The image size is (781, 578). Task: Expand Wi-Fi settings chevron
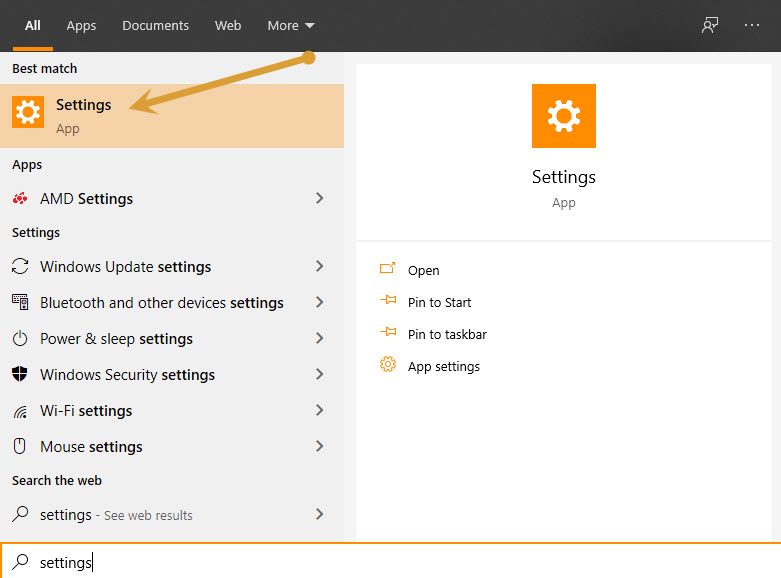319,410
